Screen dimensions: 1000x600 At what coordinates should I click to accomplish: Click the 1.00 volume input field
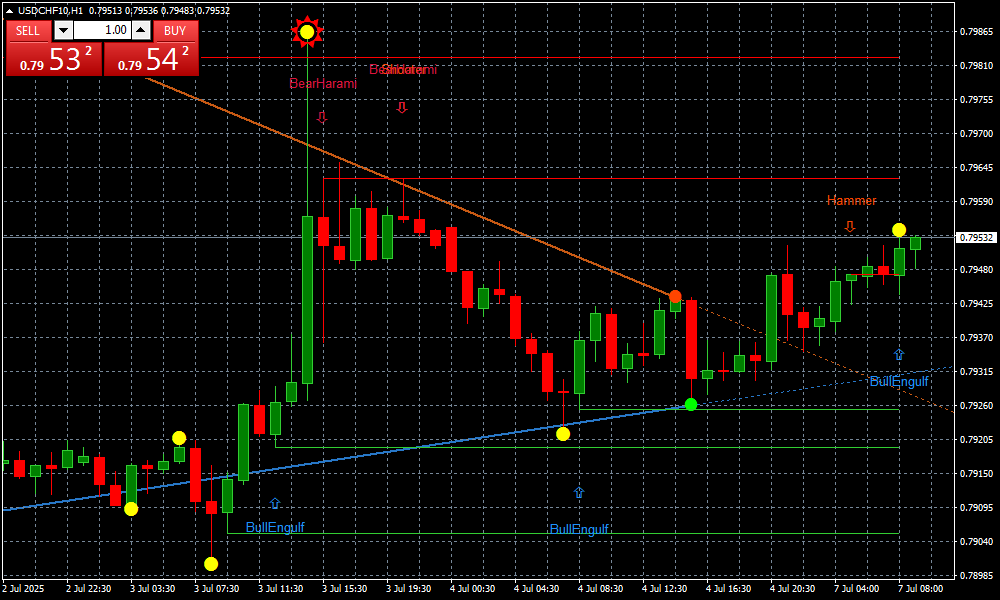pos(102,30)
